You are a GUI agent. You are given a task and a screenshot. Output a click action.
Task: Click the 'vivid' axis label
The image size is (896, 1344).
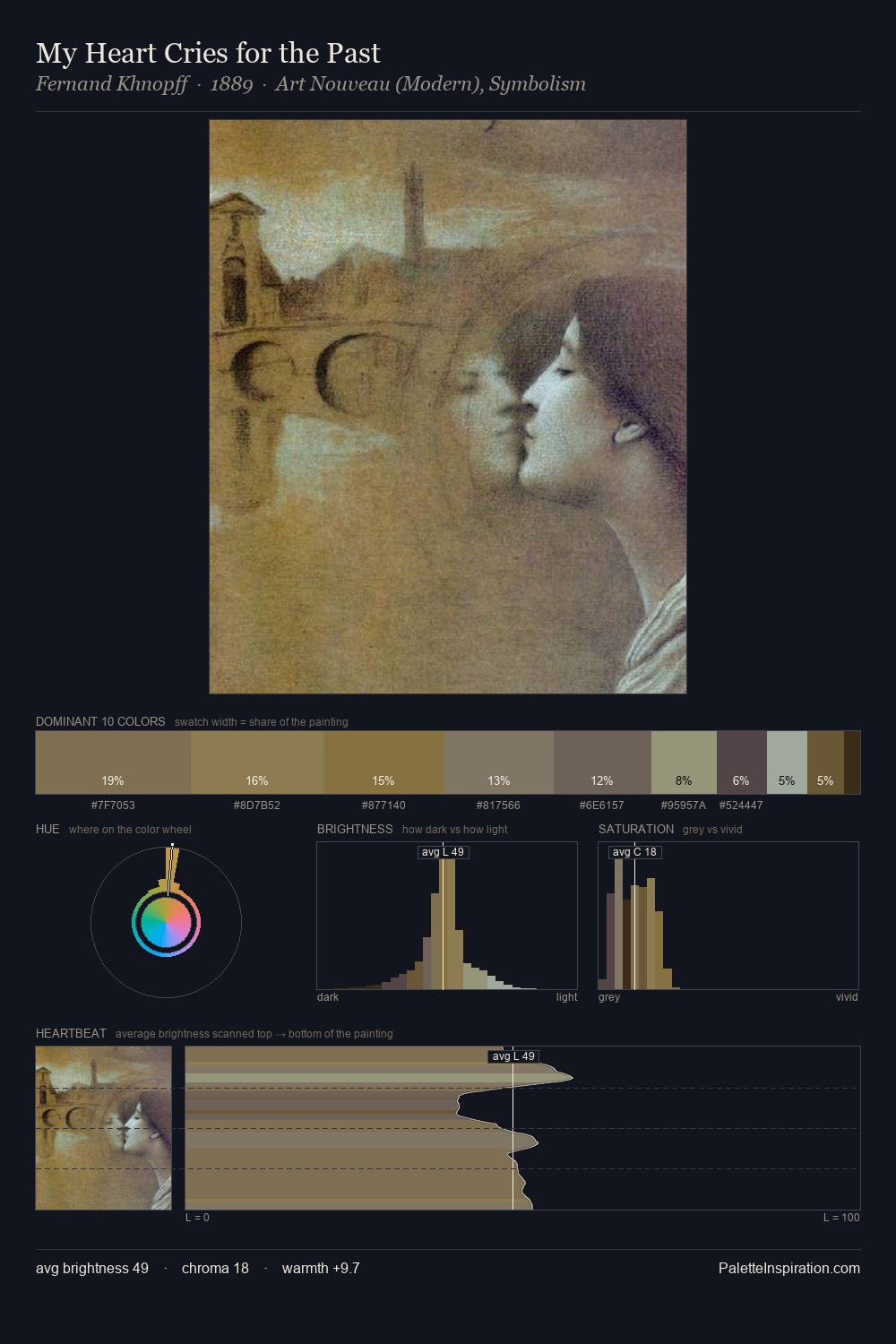tap(847, 997)
